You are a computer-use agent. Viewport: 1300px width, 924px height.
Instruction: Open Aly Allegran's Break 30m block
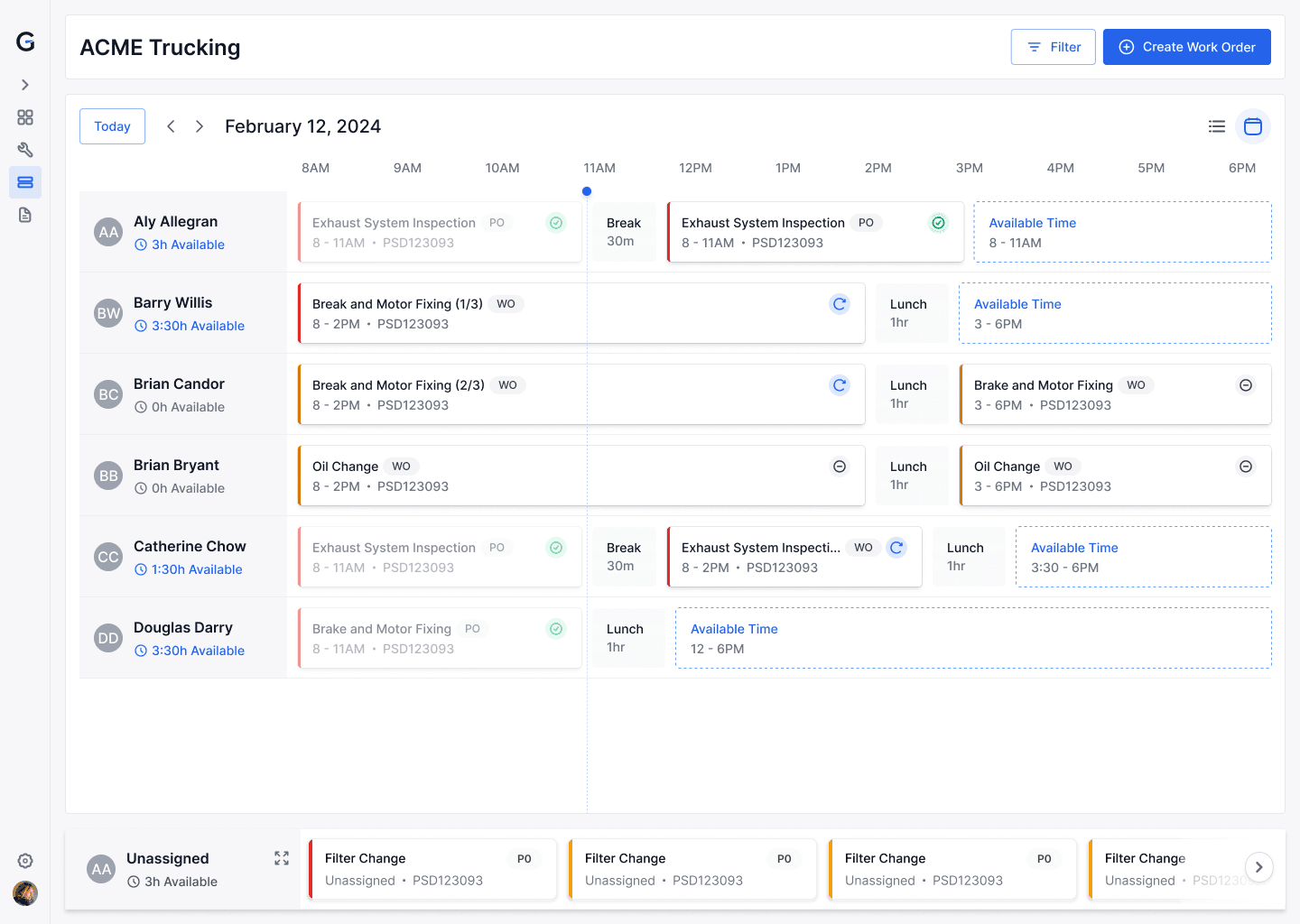[624, 232]
